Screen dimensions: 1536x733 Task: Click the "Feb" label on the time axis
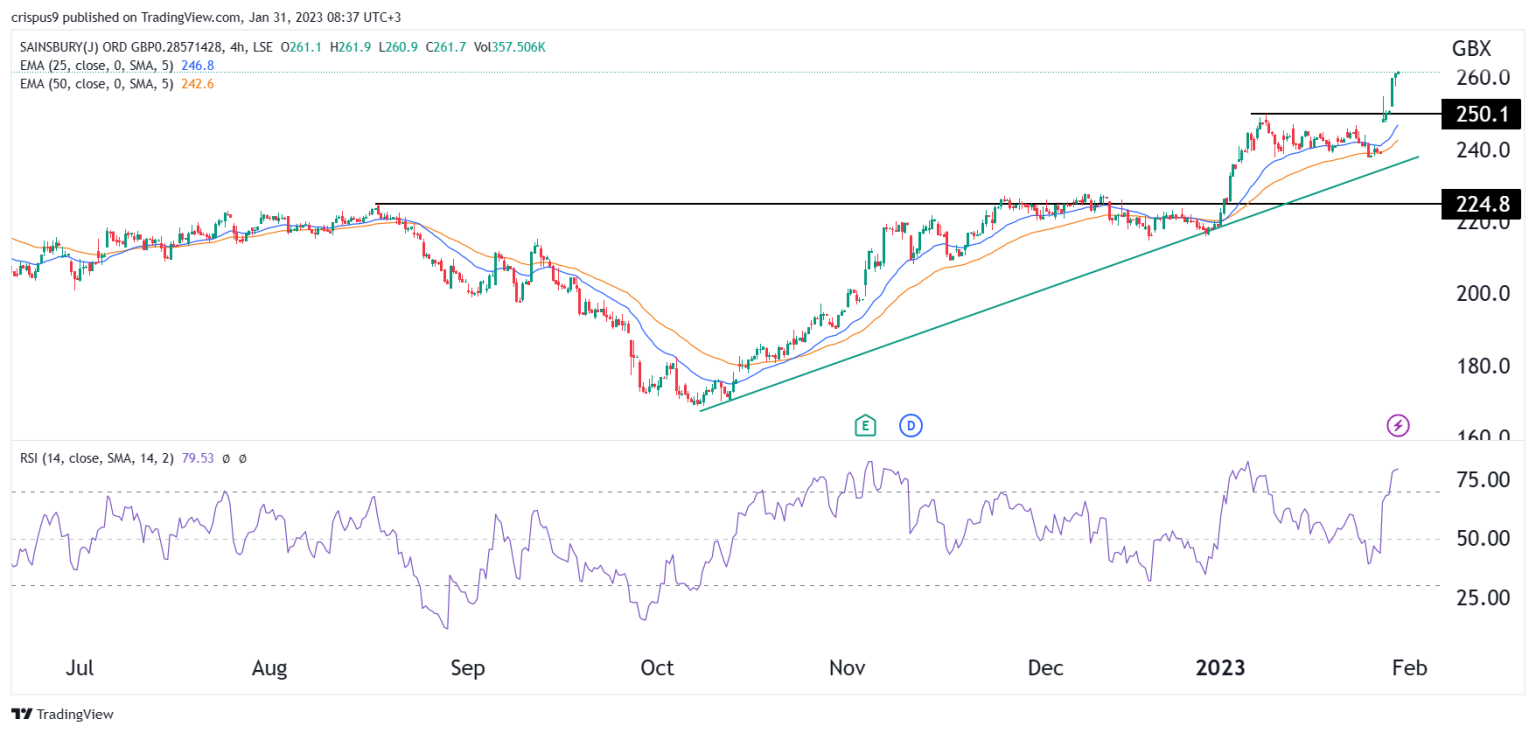(1410, 667)
